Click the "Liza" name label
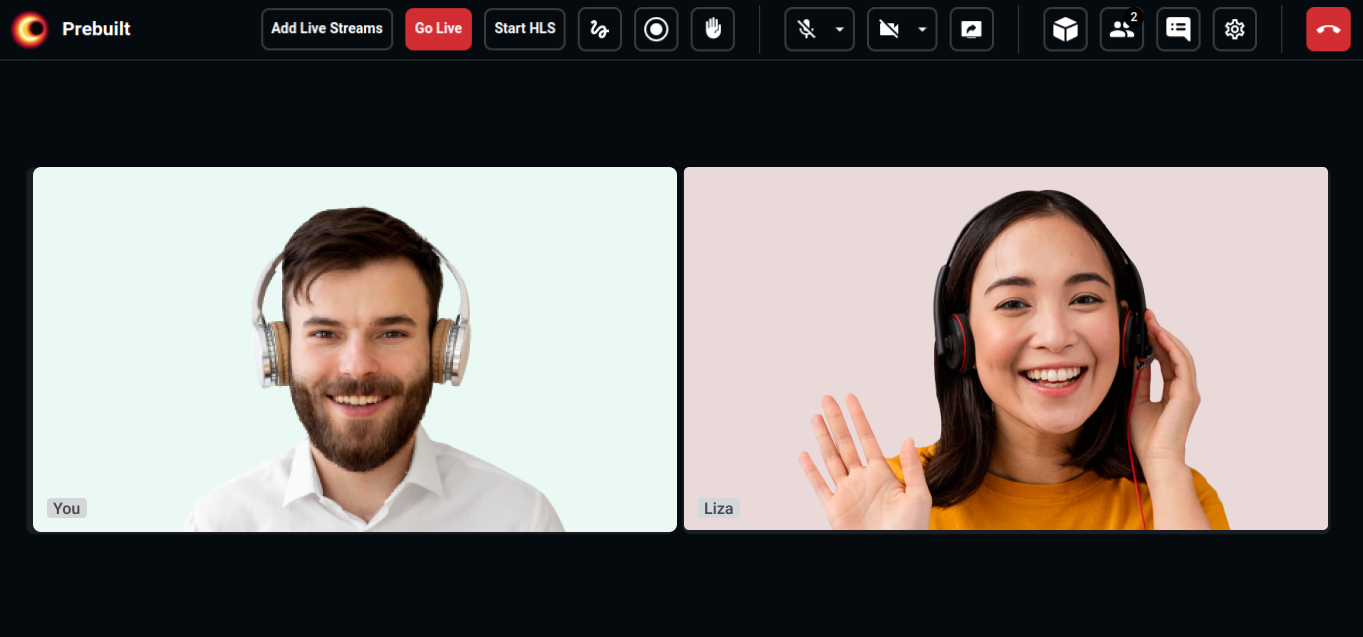The width and height of the screenshot is (1363, 637). [719, 508]
